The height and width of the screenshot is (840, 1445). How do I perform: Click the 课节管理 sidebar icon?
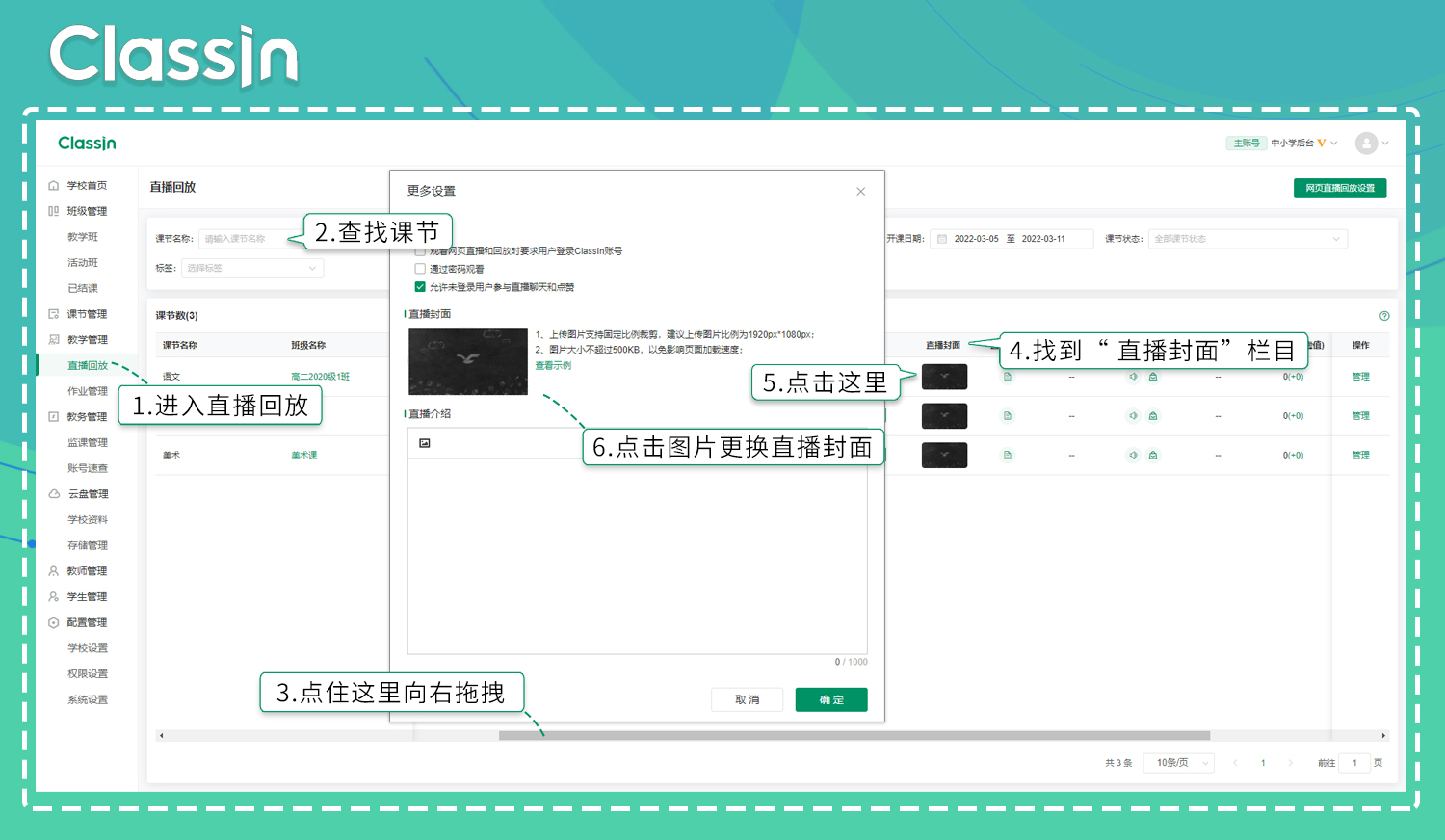tap(54, 314)
